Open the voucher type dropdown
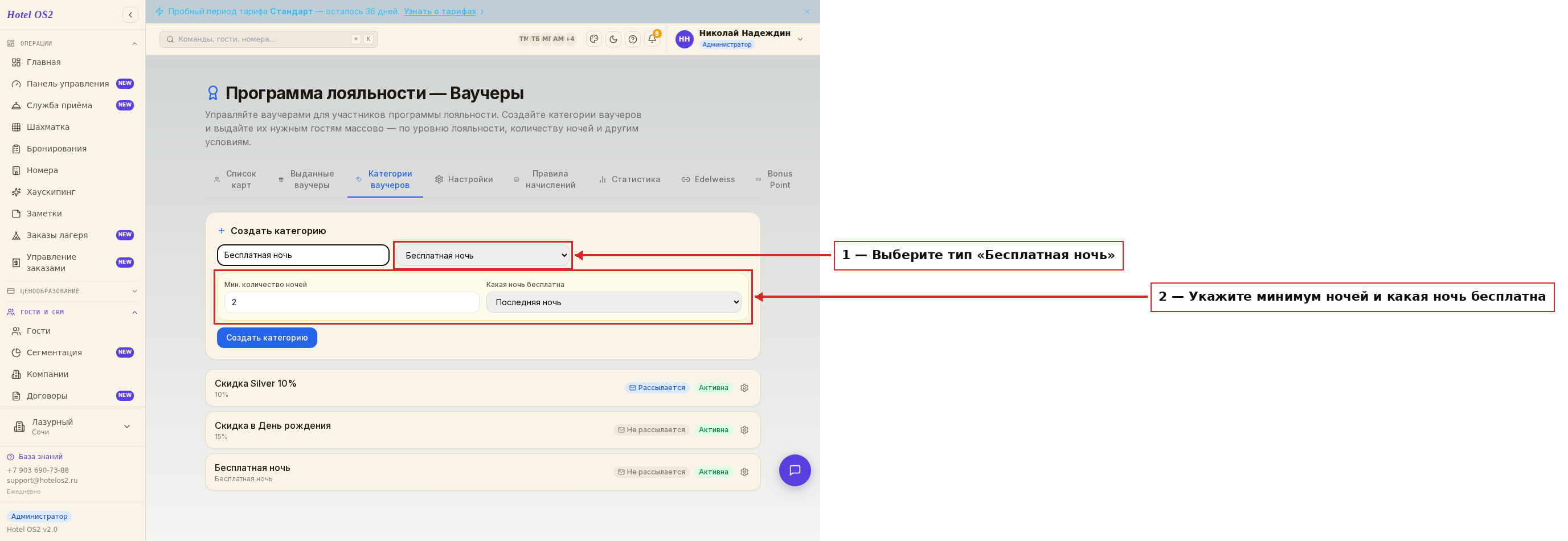The image size is (1568, 541). [x=484, y=256]
